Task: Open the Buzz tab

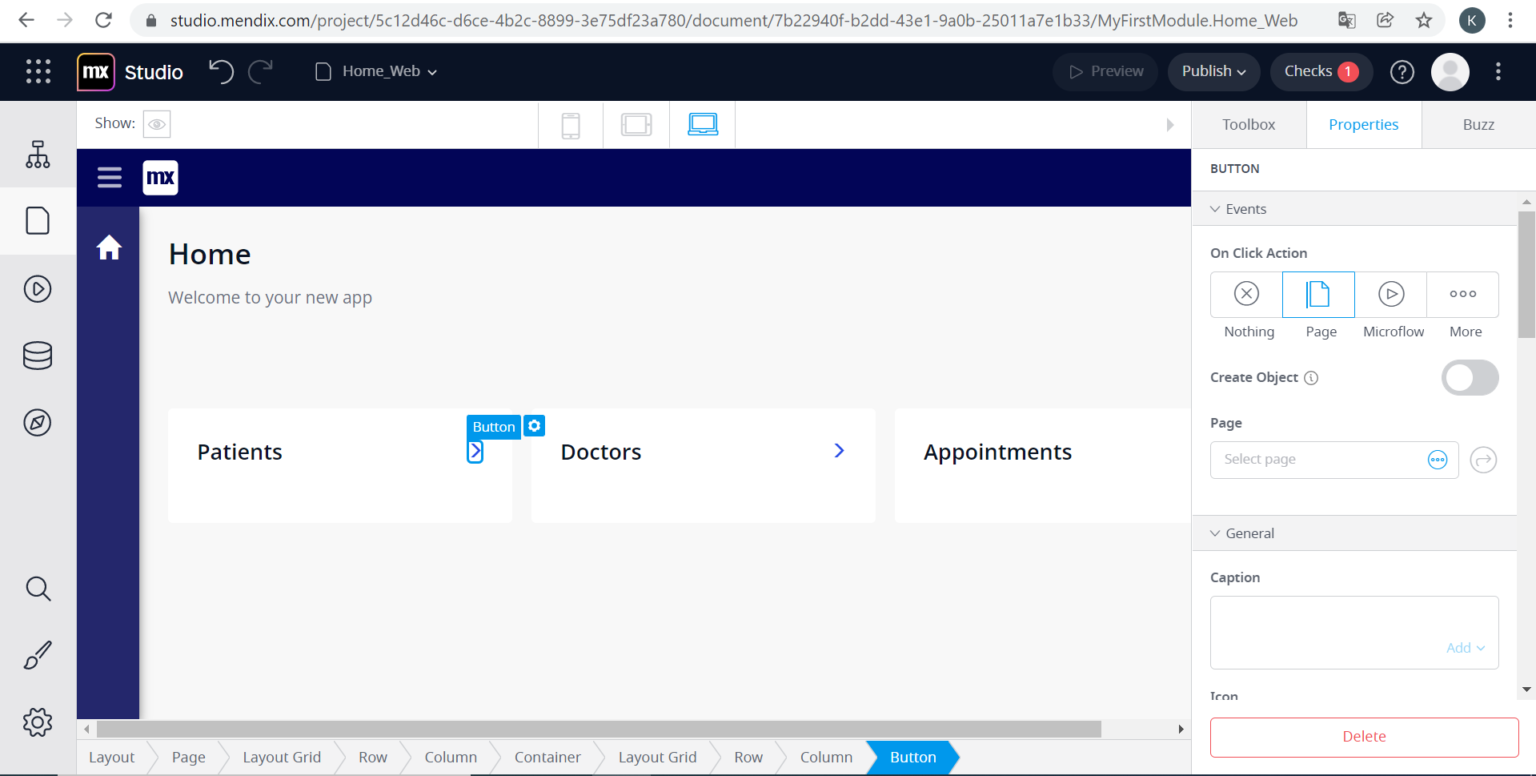Action: (1478, 124)
